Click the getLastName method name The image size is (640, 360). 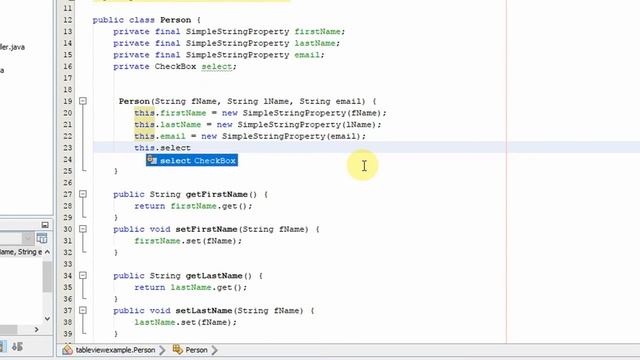tap(214, 276)
